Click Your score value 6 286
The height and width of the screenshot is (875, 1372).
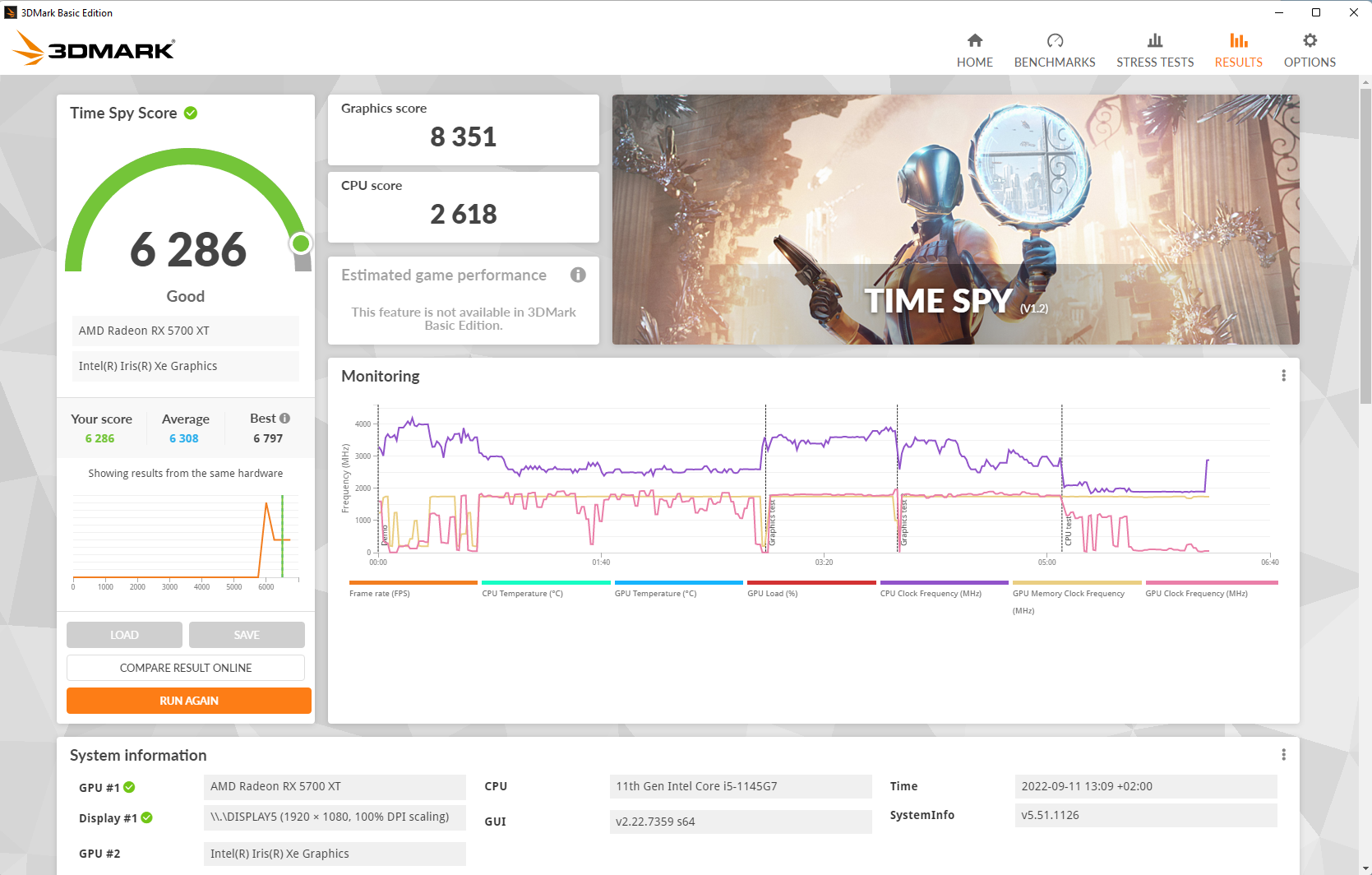tap(99, 438)
